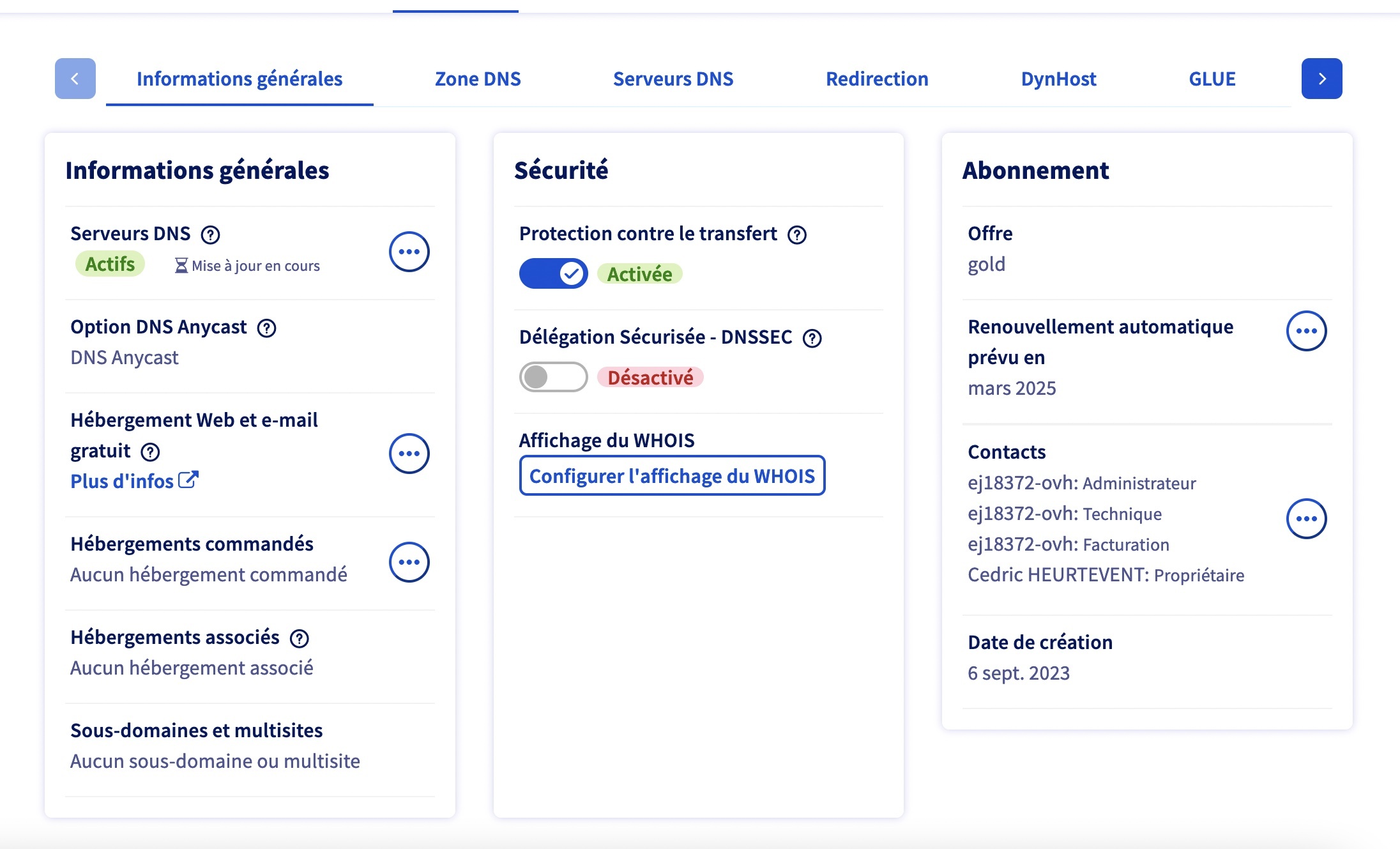Show help for Hébergements associés
The height and width of the screenshot is (849, 1400).
299,638
